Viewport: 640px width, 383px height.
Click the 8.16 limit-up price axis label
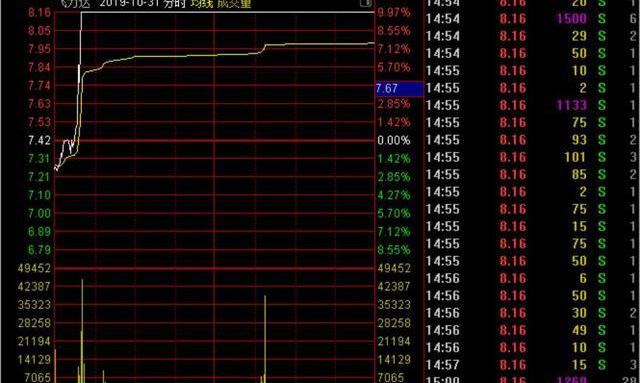tap(40, 12)
